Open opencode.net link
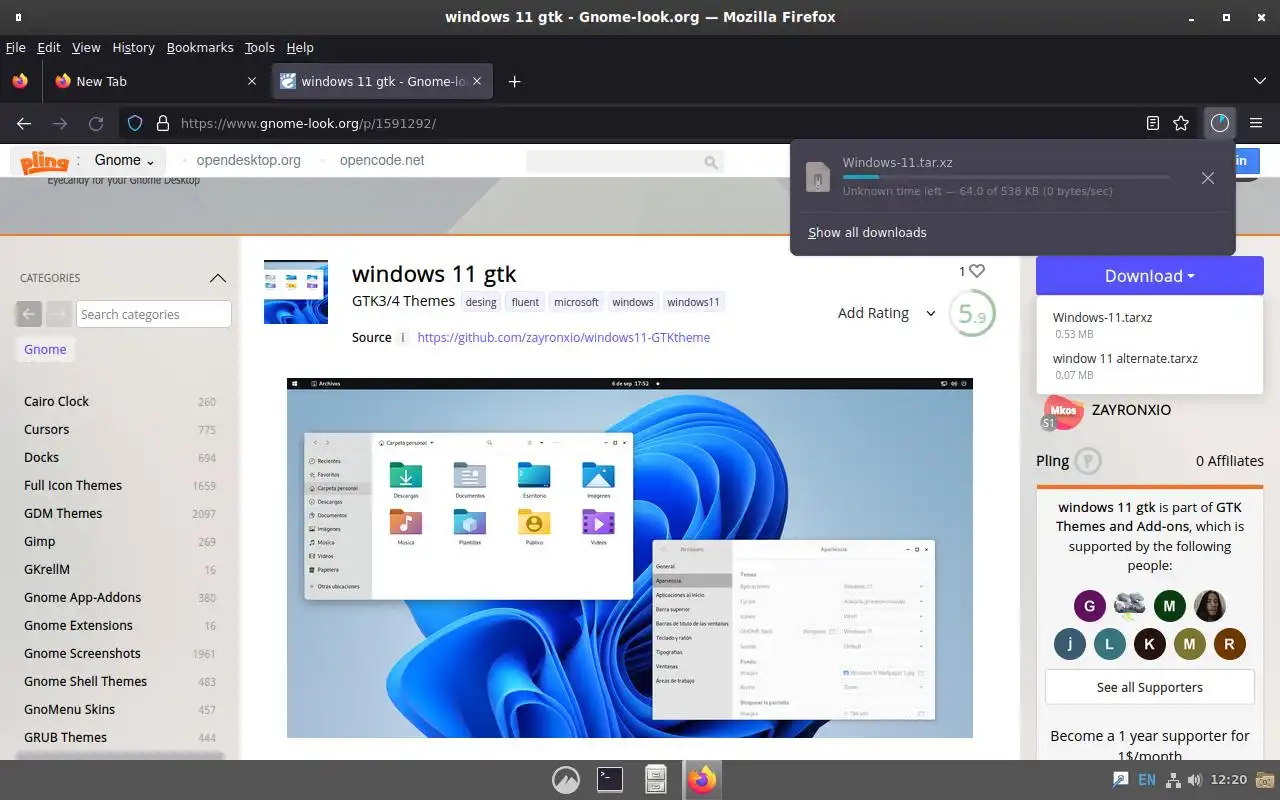The height and width of the screenshot is (800, 1280). (382, 160)
